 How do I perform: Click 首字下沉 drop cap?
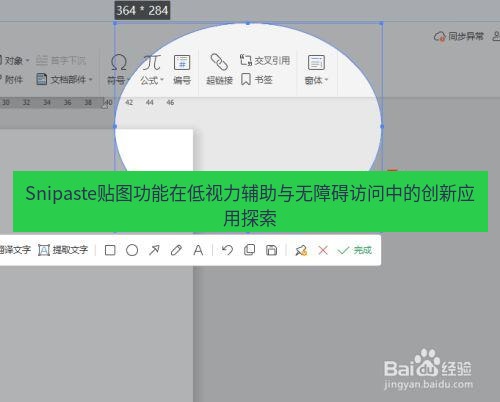pos(61,60)
